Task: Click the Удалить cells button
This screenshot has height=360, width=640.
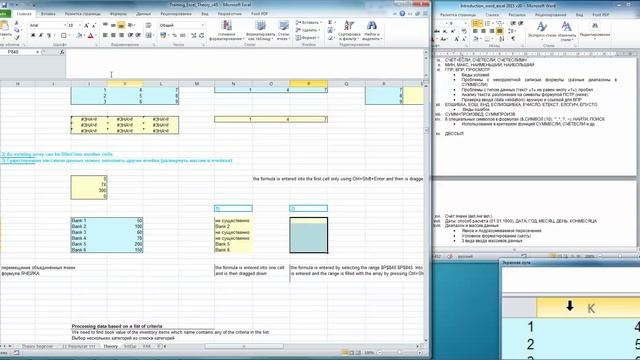Action: point(309,30)
